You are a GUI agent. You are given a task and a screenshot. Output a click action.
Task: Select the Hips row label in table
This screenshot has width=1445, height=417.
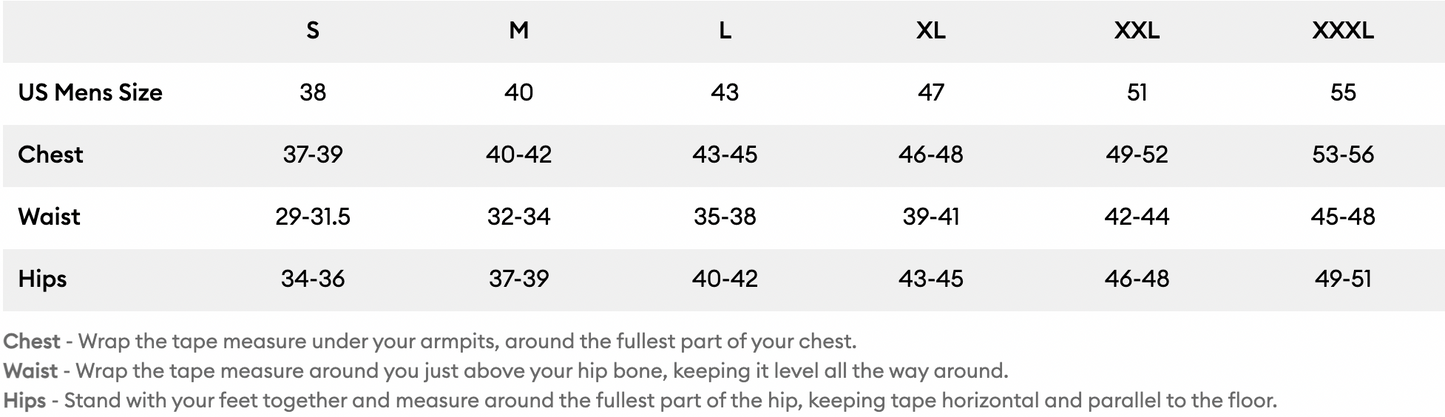[42, 279]
